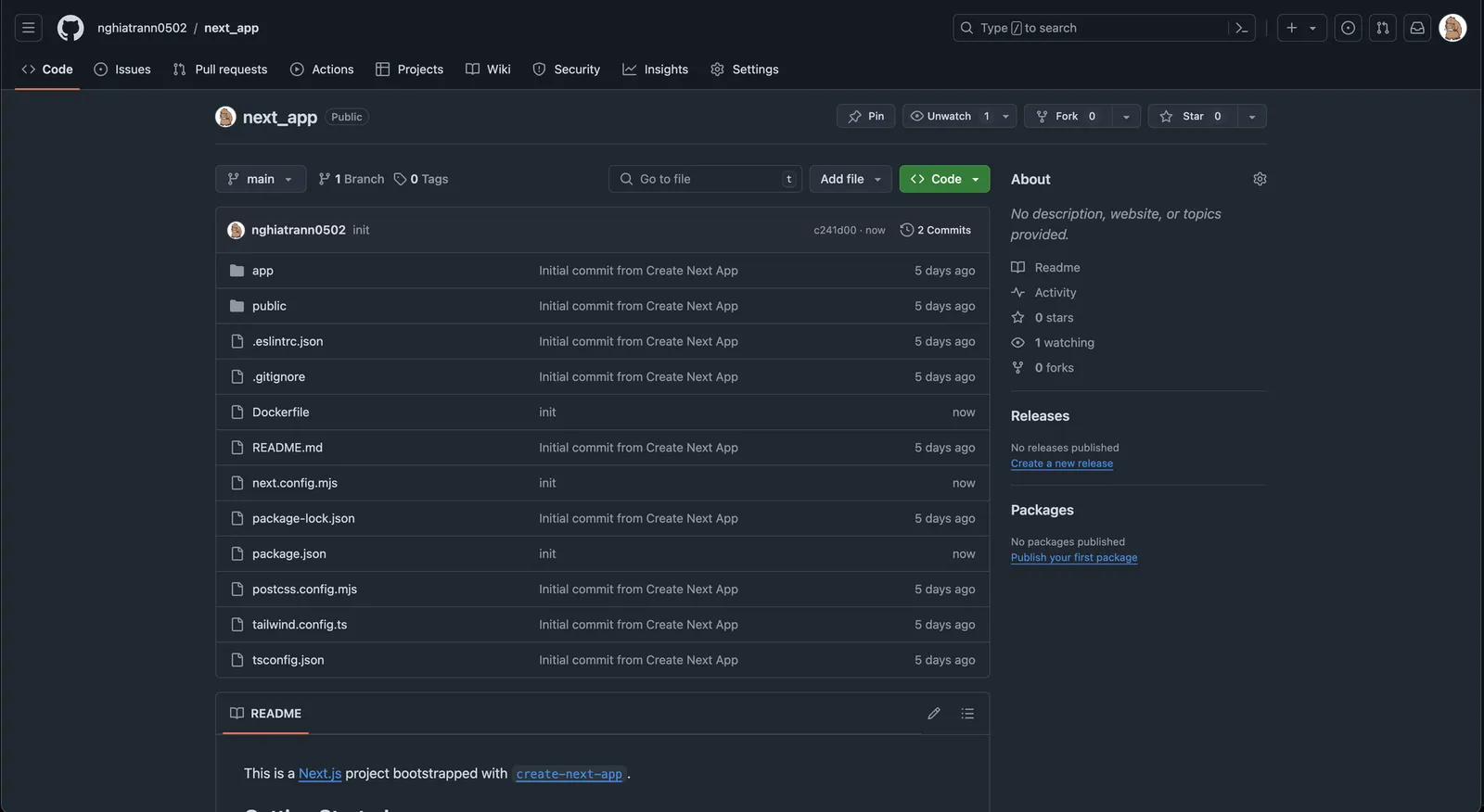Open the Wiki tab
This screenshot has width=1484, height=812.
click(x=488, y=70)
